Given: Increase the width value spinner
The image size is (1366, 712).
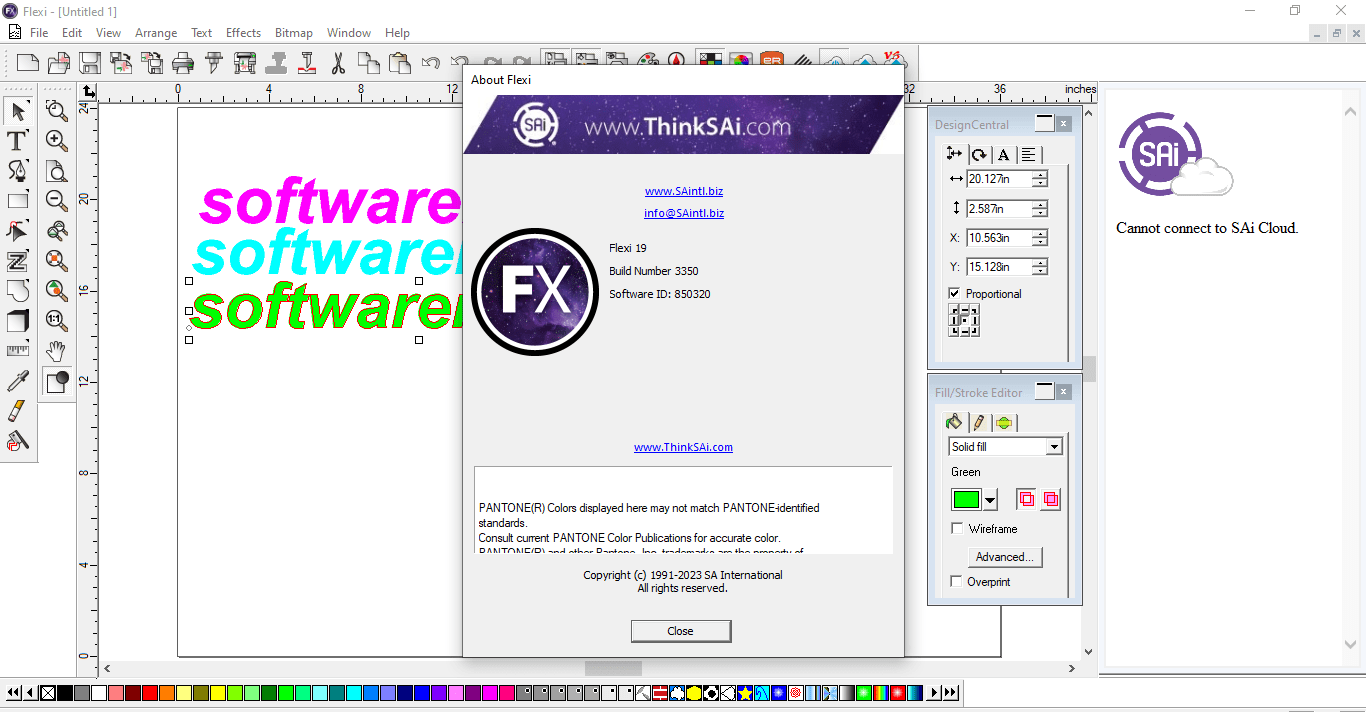Looking at the screenshot, I should pos(1040,175).
